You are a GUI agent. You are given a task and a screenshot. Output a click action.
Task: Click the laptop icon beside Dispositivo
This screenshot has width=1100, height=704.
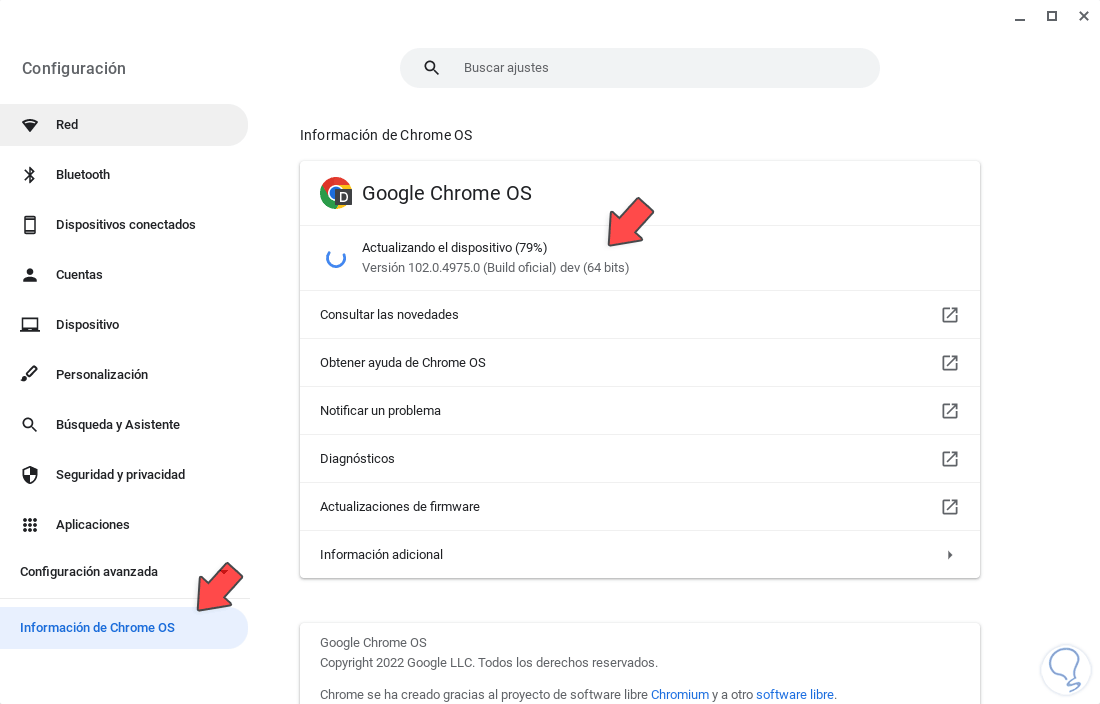coord(30,325)
